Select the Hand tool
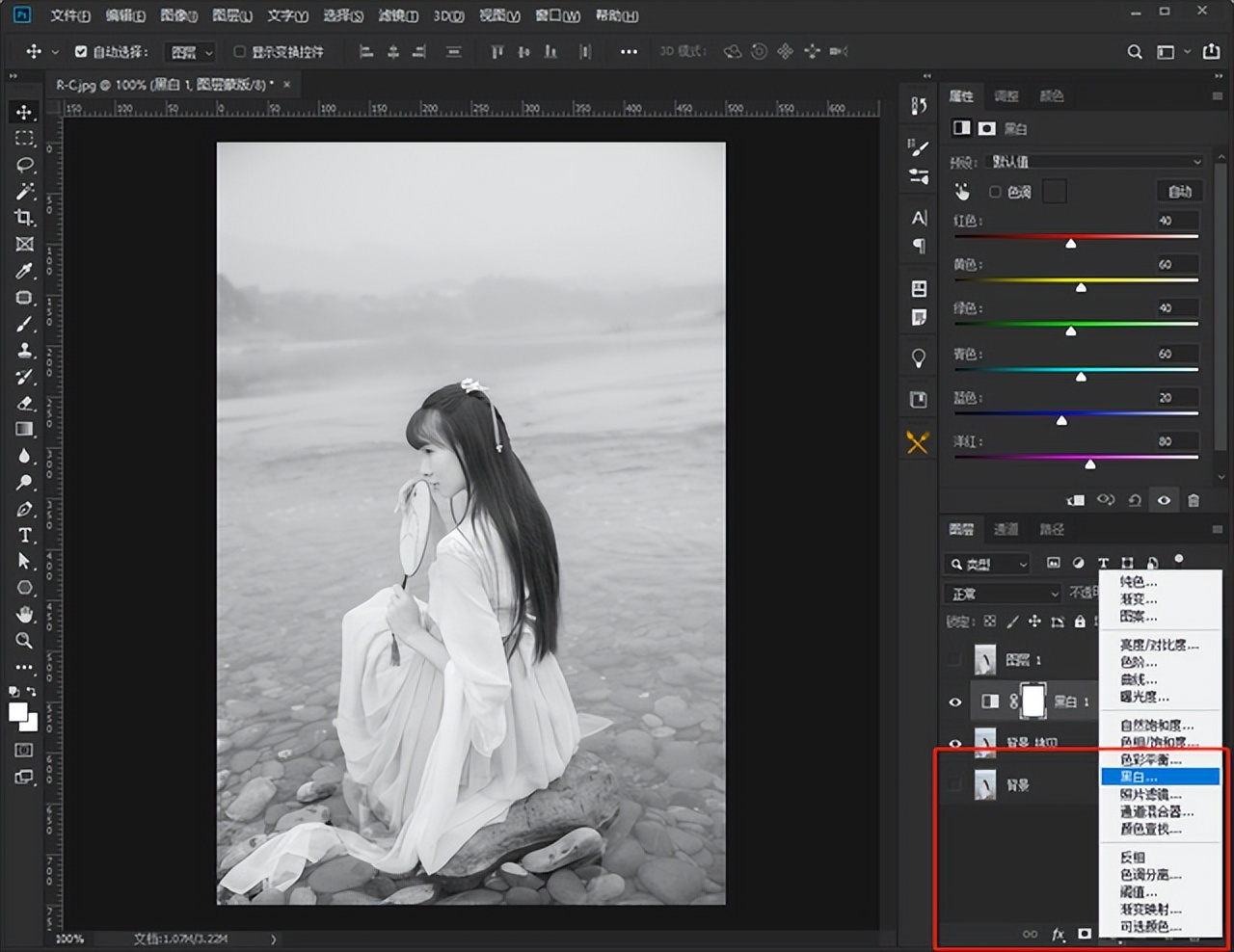Image resolution: width=1234 pixels, height=952 pixels. tap(24, 615)
